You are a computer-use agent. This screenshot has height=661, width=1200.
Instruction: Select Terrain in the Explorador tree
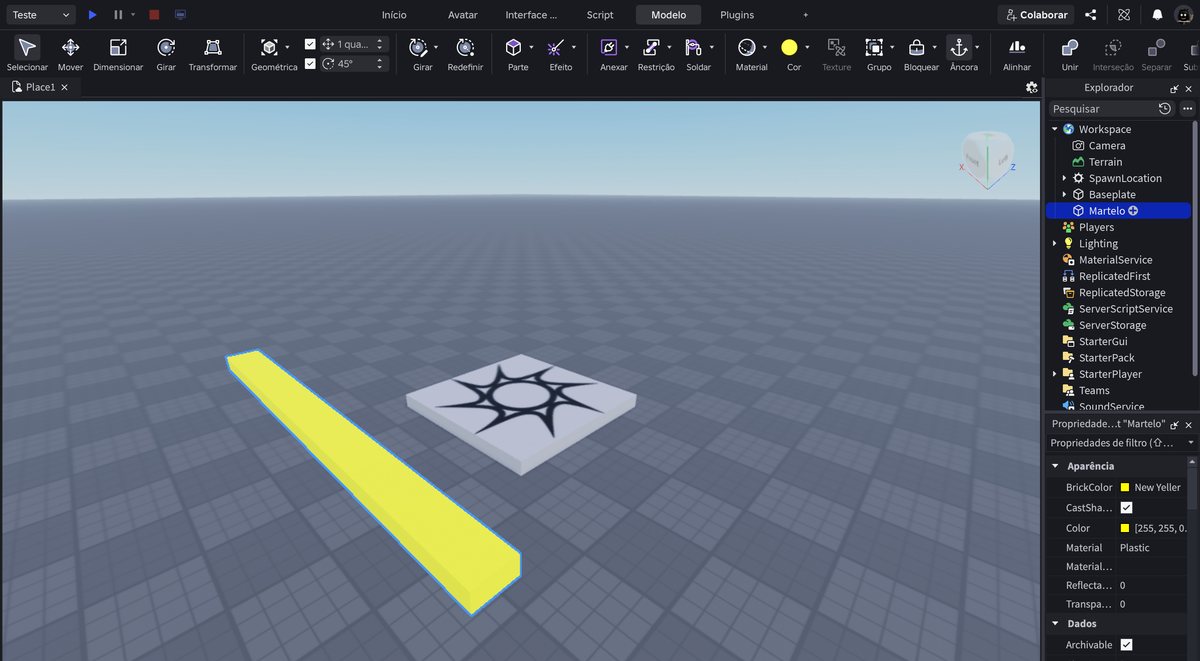(1105, 162)
